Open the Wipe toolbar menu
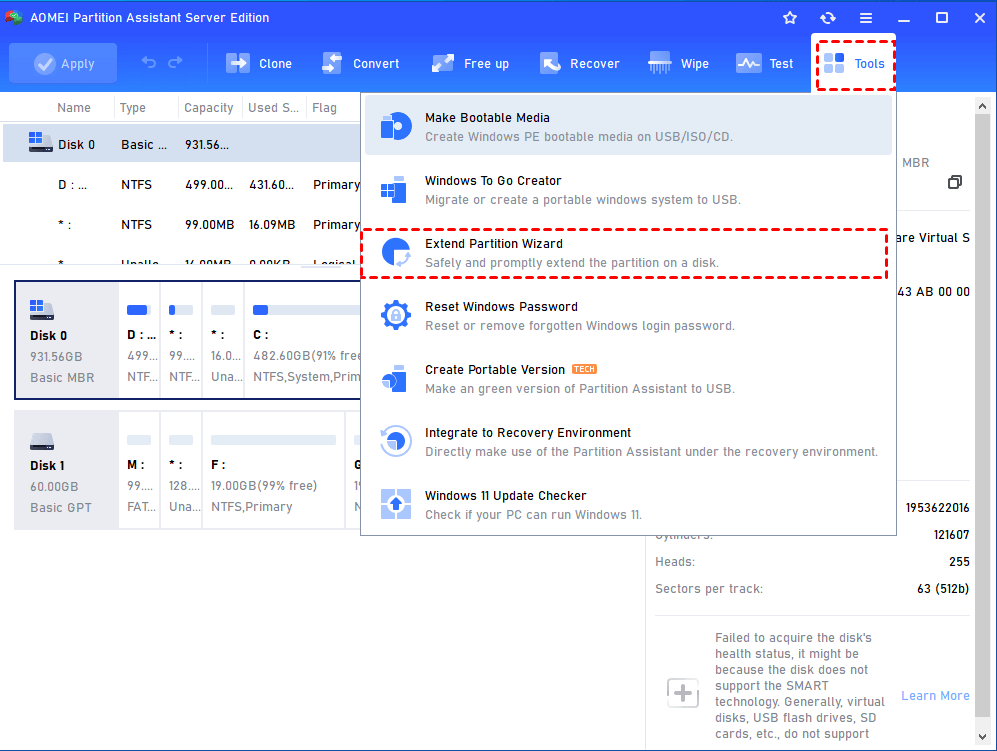The image size is (997, 751). 678,64
